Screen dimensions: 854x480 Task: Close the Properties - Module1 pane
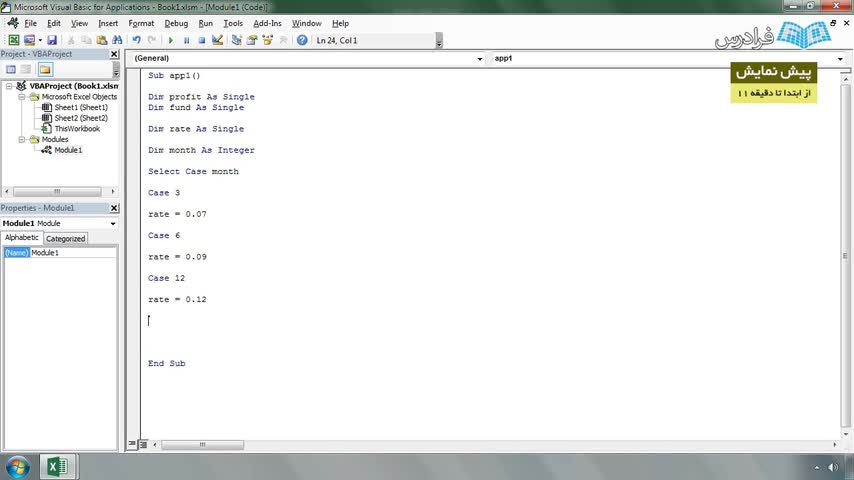pos(114,208)
